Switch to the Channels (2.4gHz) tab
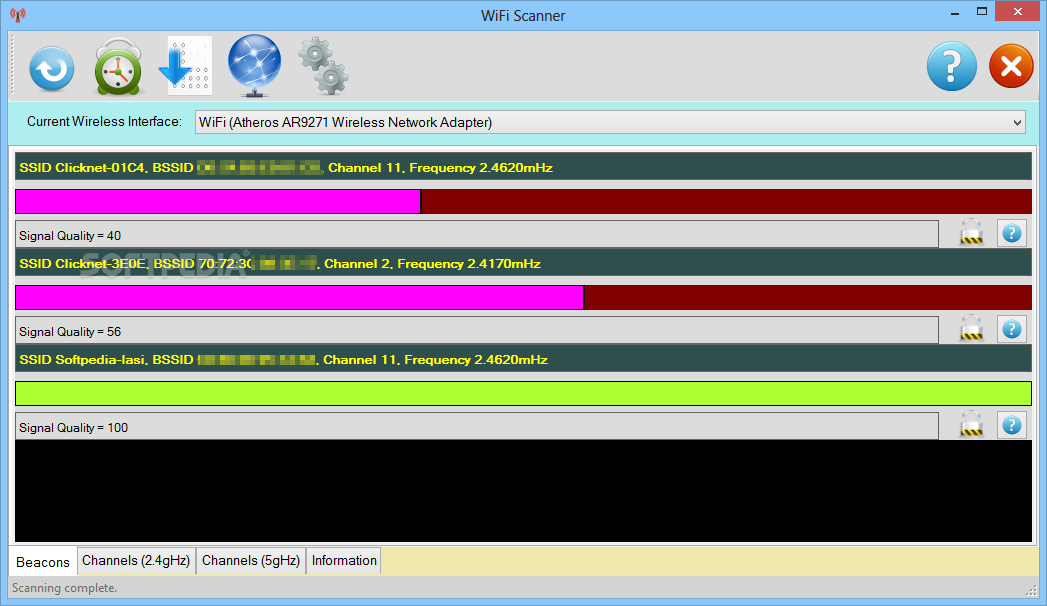The width and height of the screenshot is (1047, 606). [136, 561]
